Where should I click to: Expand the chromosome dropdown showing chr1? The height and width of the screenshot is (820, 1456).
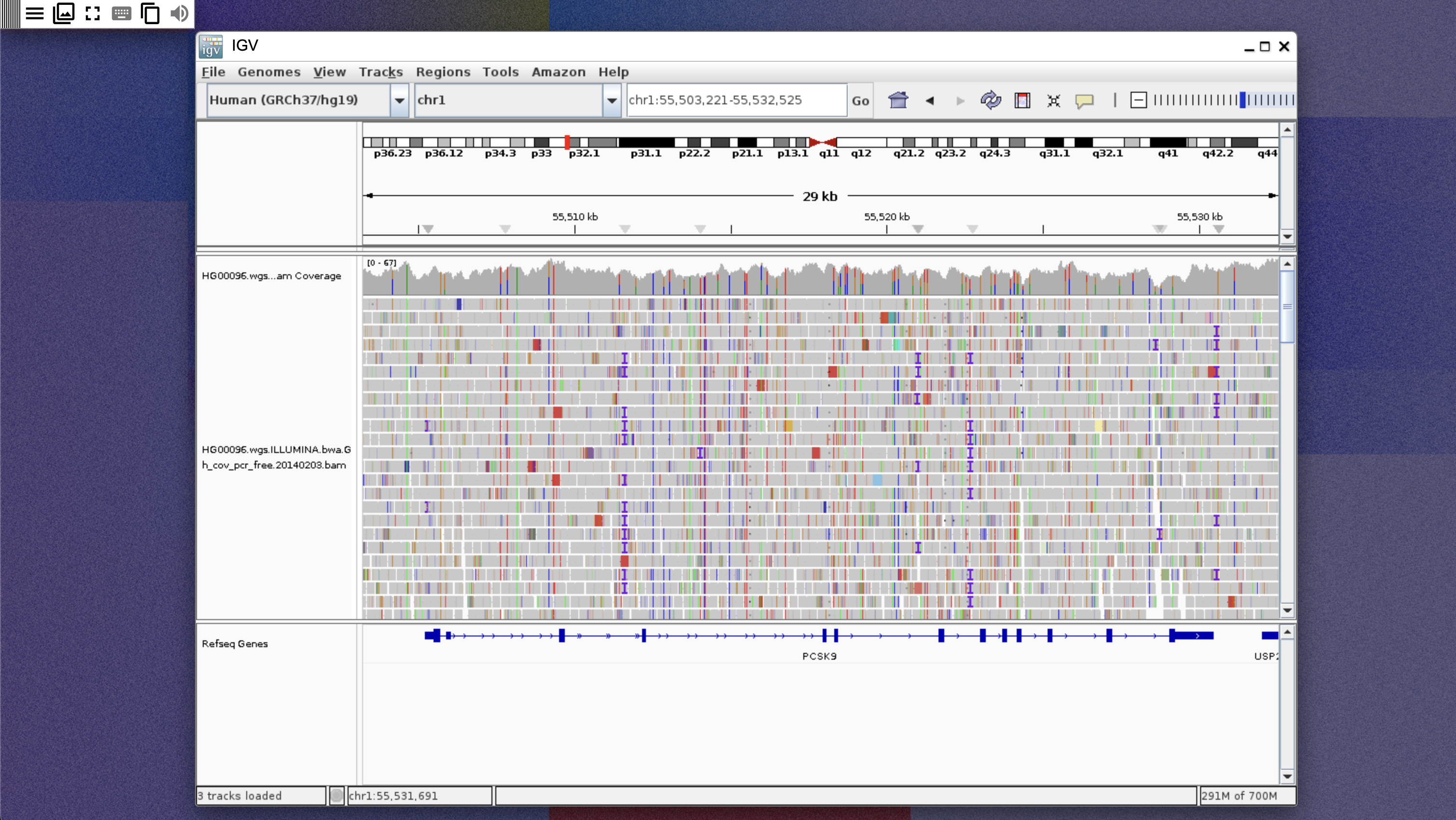point(612,100)
